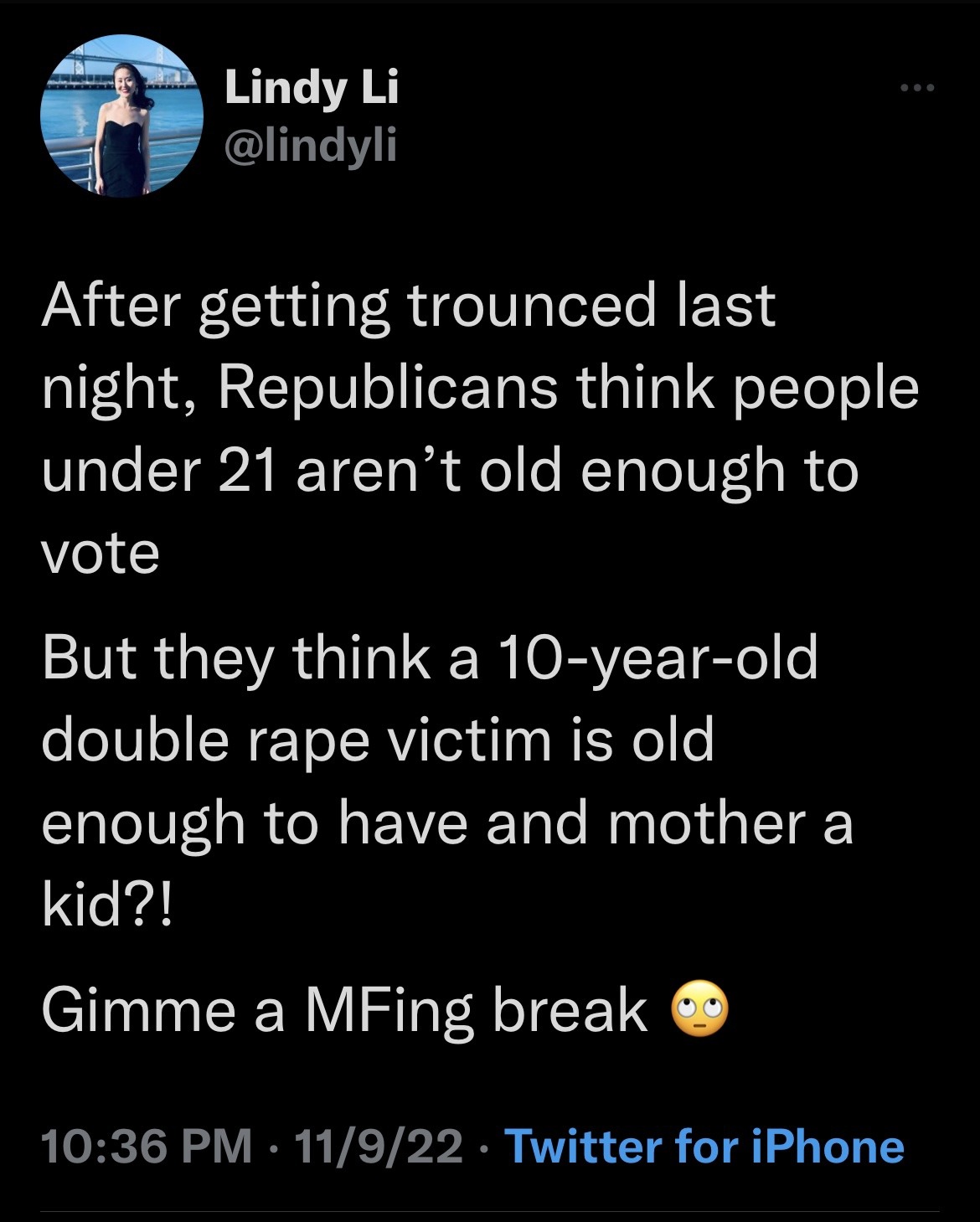Open the "Twitter for iPhone" source link
This screenshot has height=1222, width=980.
(704, 1147)
